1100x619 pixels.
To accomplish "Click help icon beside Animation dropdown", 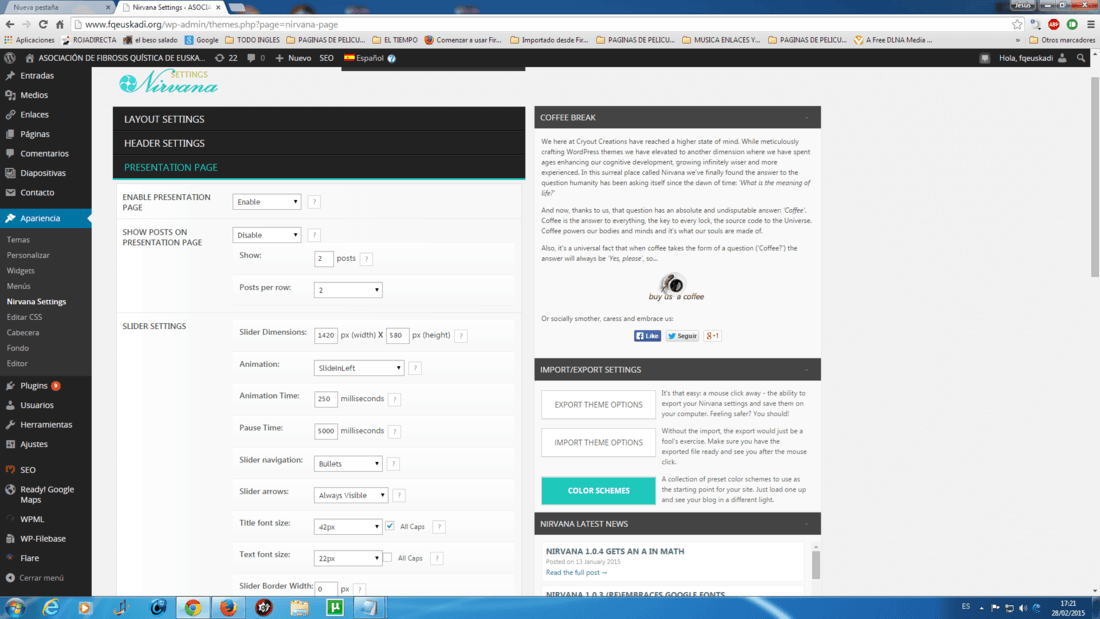I will 415,368.
